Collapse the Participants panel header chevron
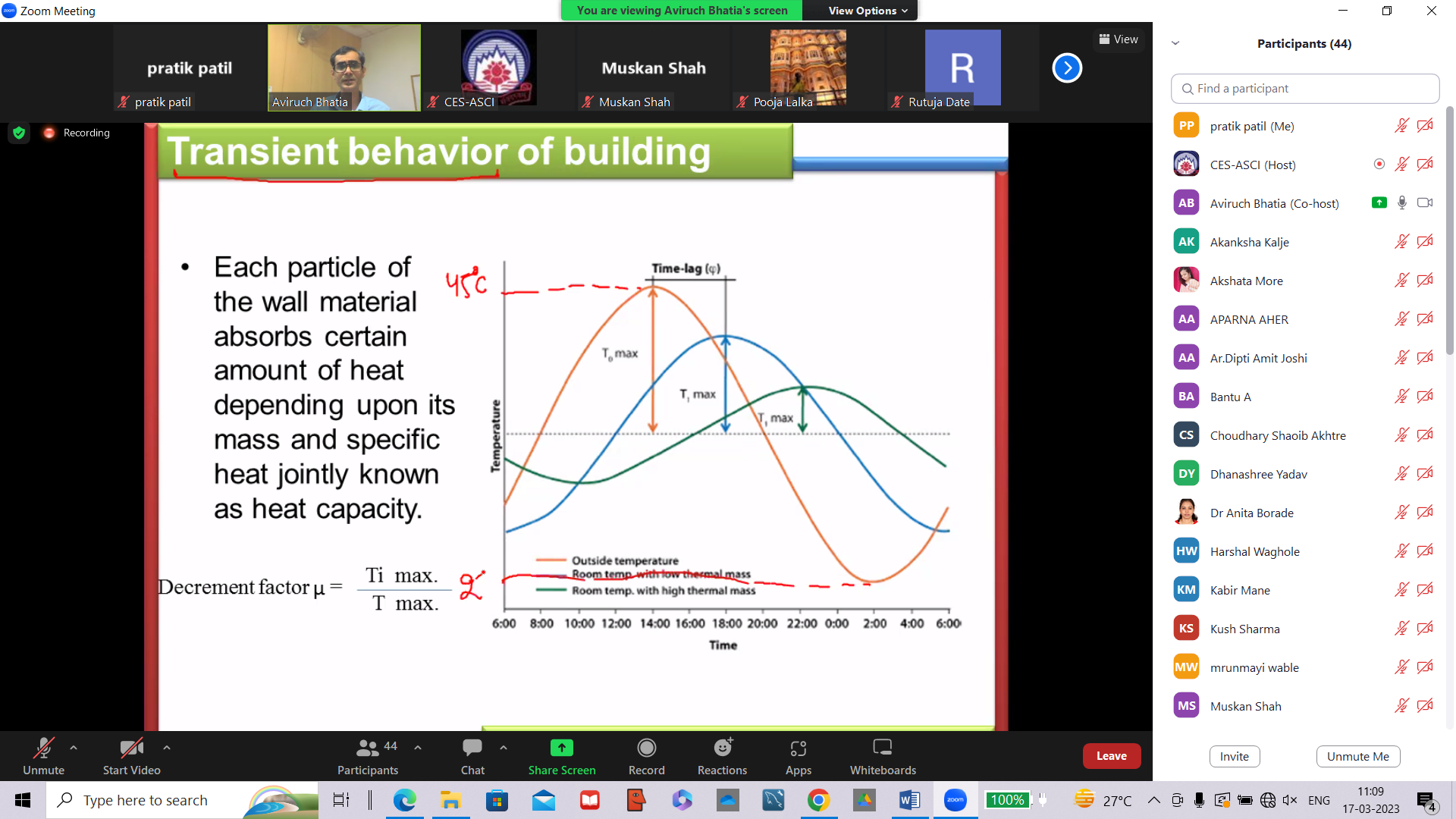Screen dimensions: 1456x819 click(x=1175, y=43)
